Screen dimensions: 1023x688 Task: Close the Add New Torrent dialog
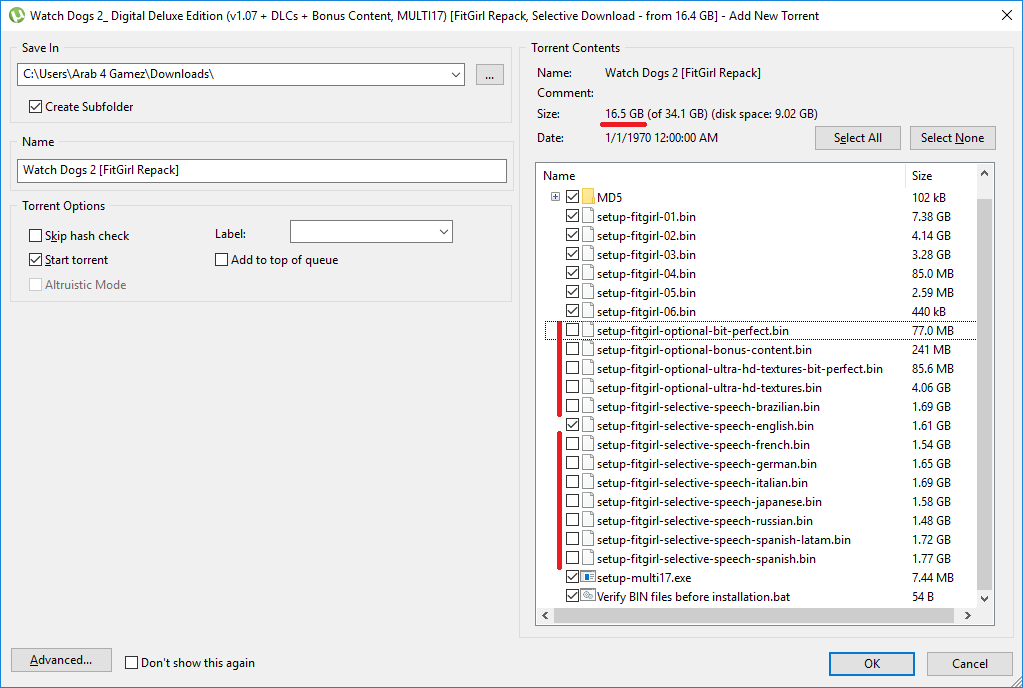[1007, 15]
